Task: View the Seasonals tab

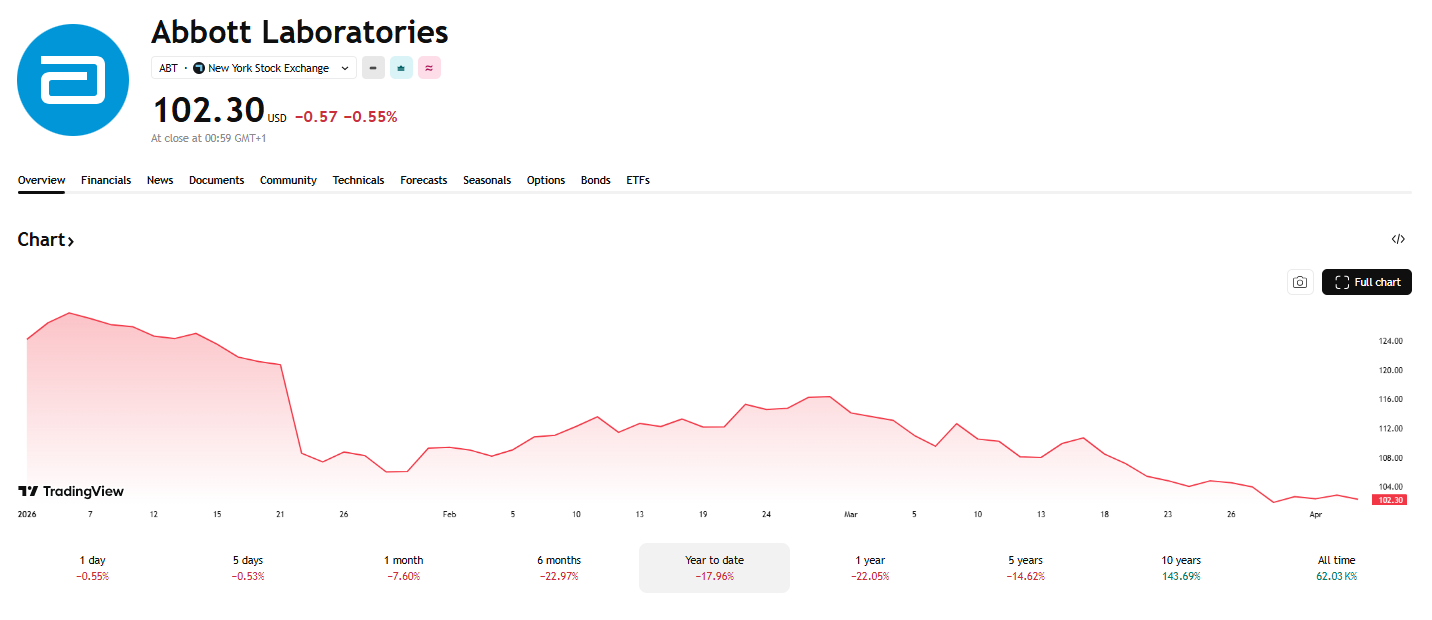Action: click(x=487, y=180)
